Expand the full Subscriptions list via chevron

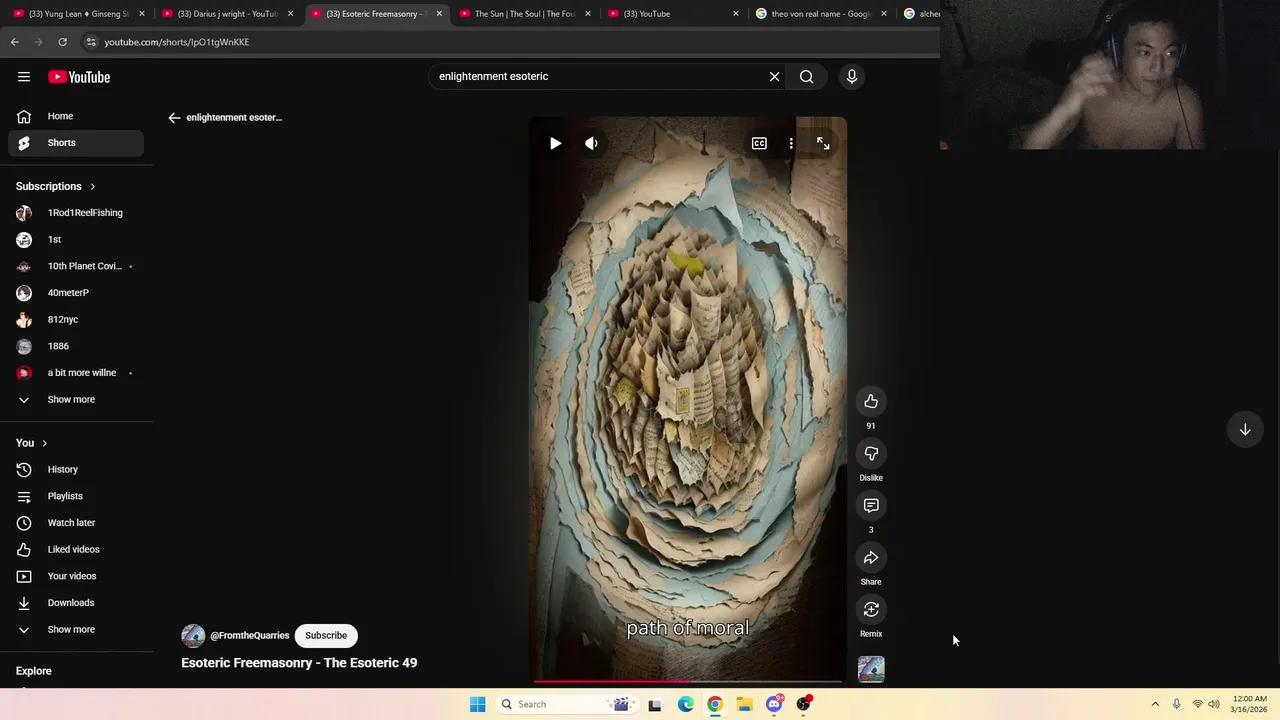pyautogui.click(x=92, y=186)
